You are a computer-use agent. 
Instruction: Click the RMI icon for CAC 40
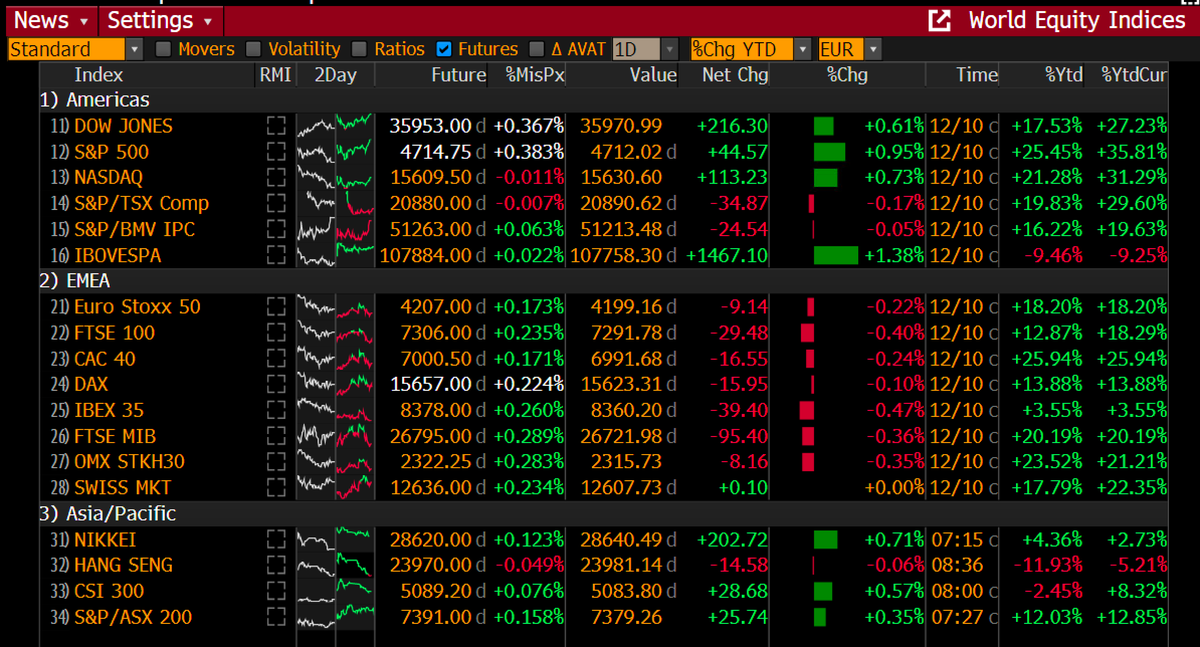click(275, 358)
